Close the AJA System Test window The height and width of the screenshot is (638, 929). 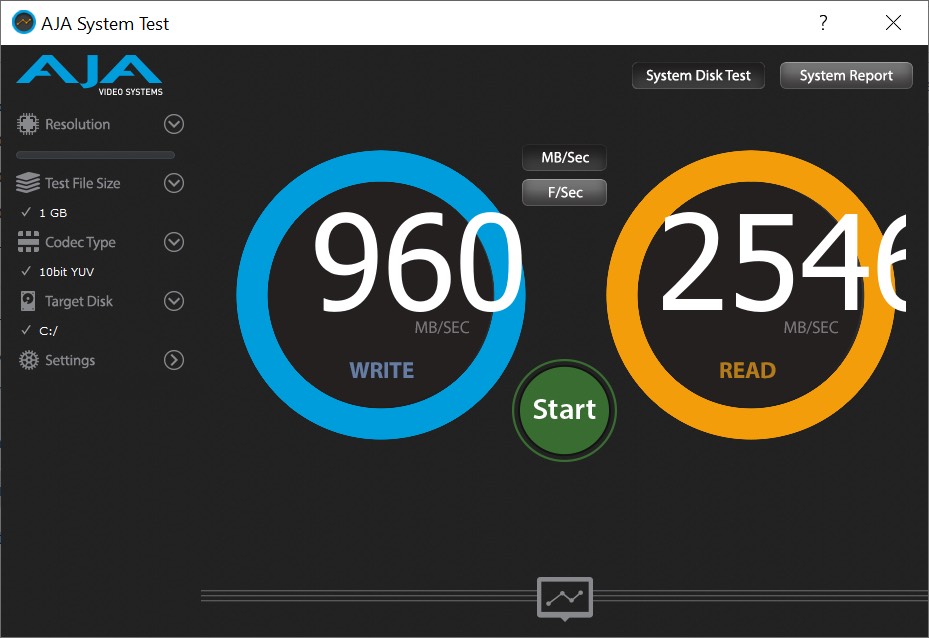click(893, 23)
